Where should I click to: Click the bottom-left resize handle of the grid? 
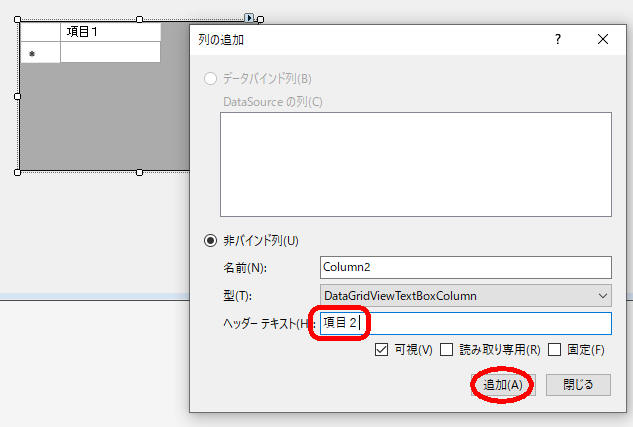18,172
